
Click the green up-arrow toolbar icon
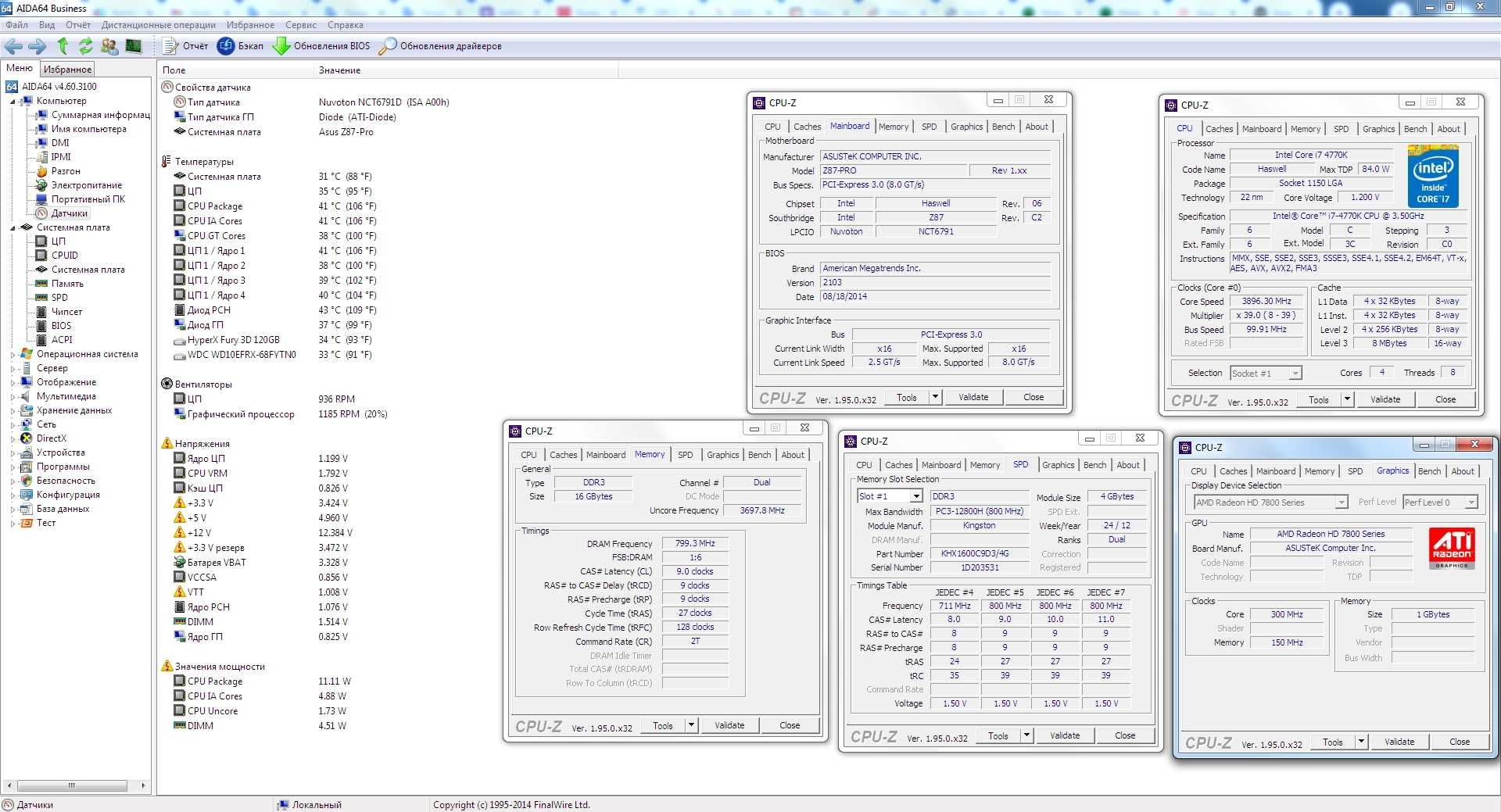(63, 46)
